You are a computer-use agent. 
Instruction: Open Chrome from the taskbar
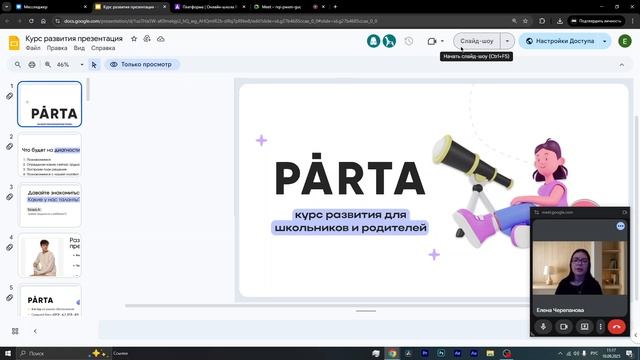(x=392, y=353)
